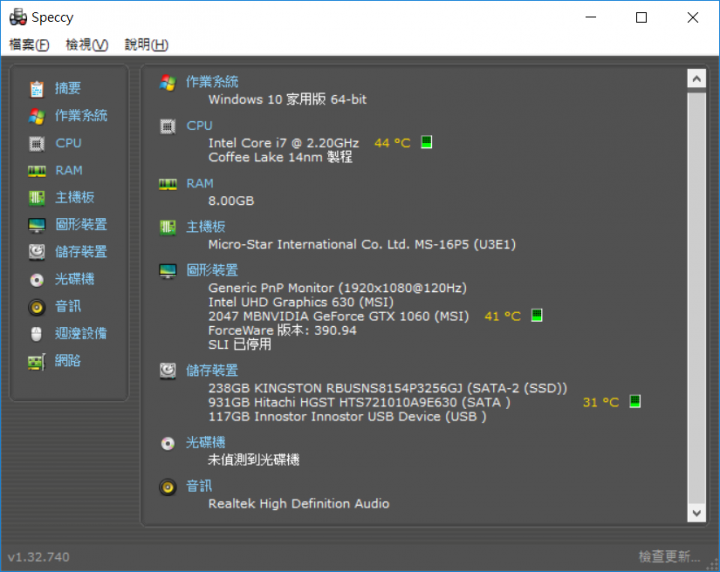Click ForceWare 版本: 390.94 line

click(x=282, y=331)
